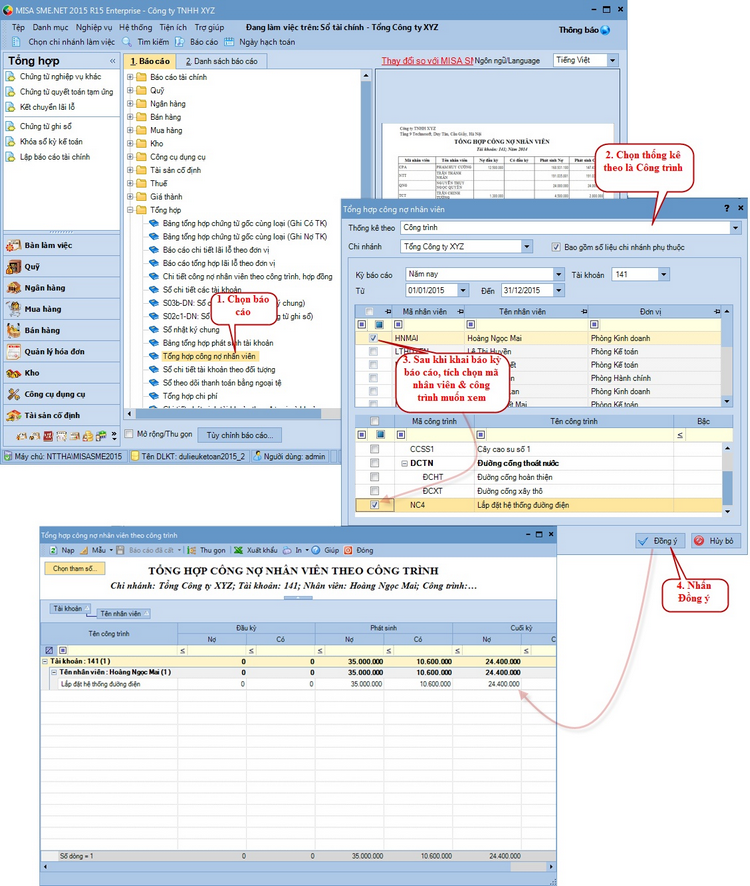Open the Từ date picker dropdown
The image size is (750, 886).
click(463, 290)
